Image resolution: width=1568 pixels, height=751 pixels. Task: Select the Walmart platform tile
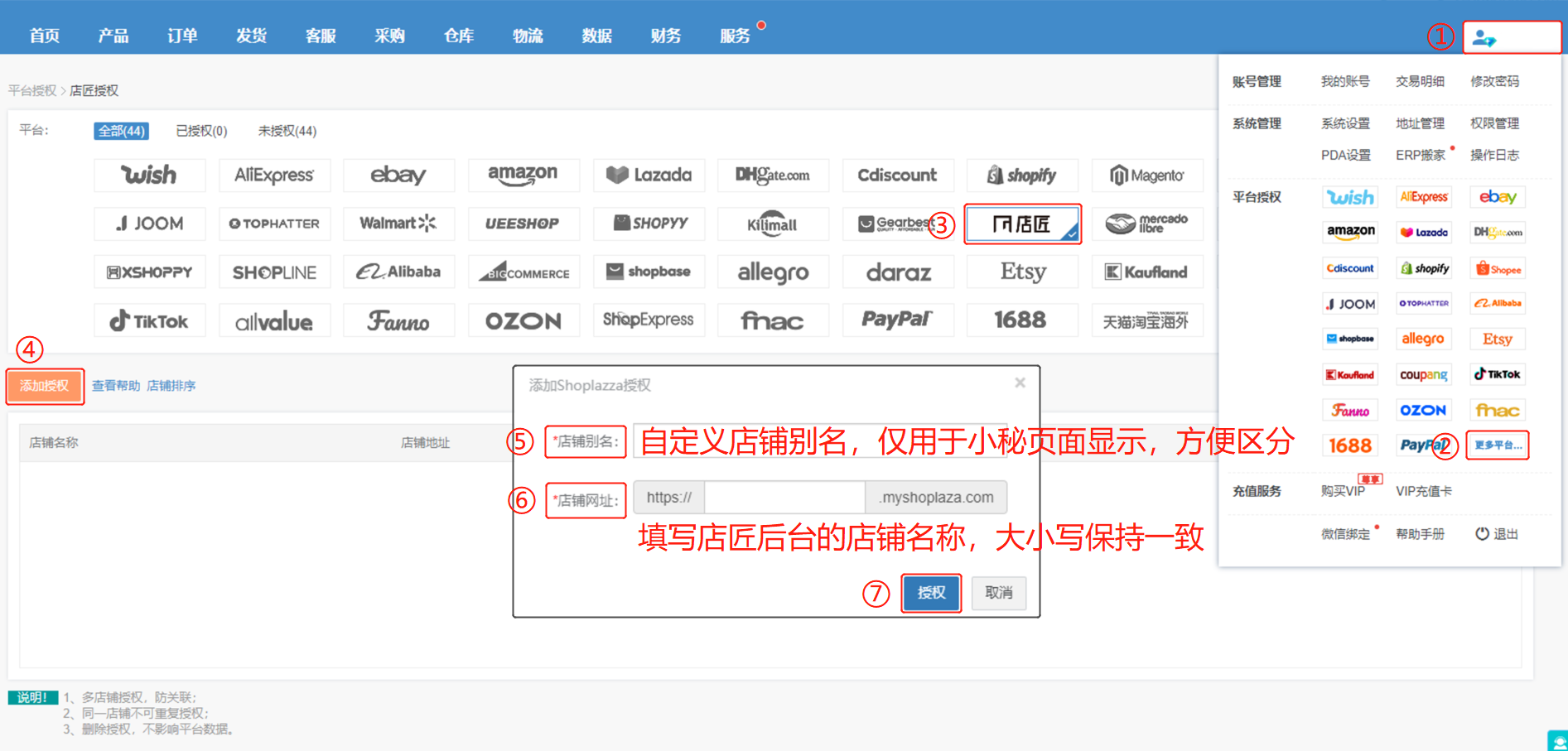(x=398, y=224)
